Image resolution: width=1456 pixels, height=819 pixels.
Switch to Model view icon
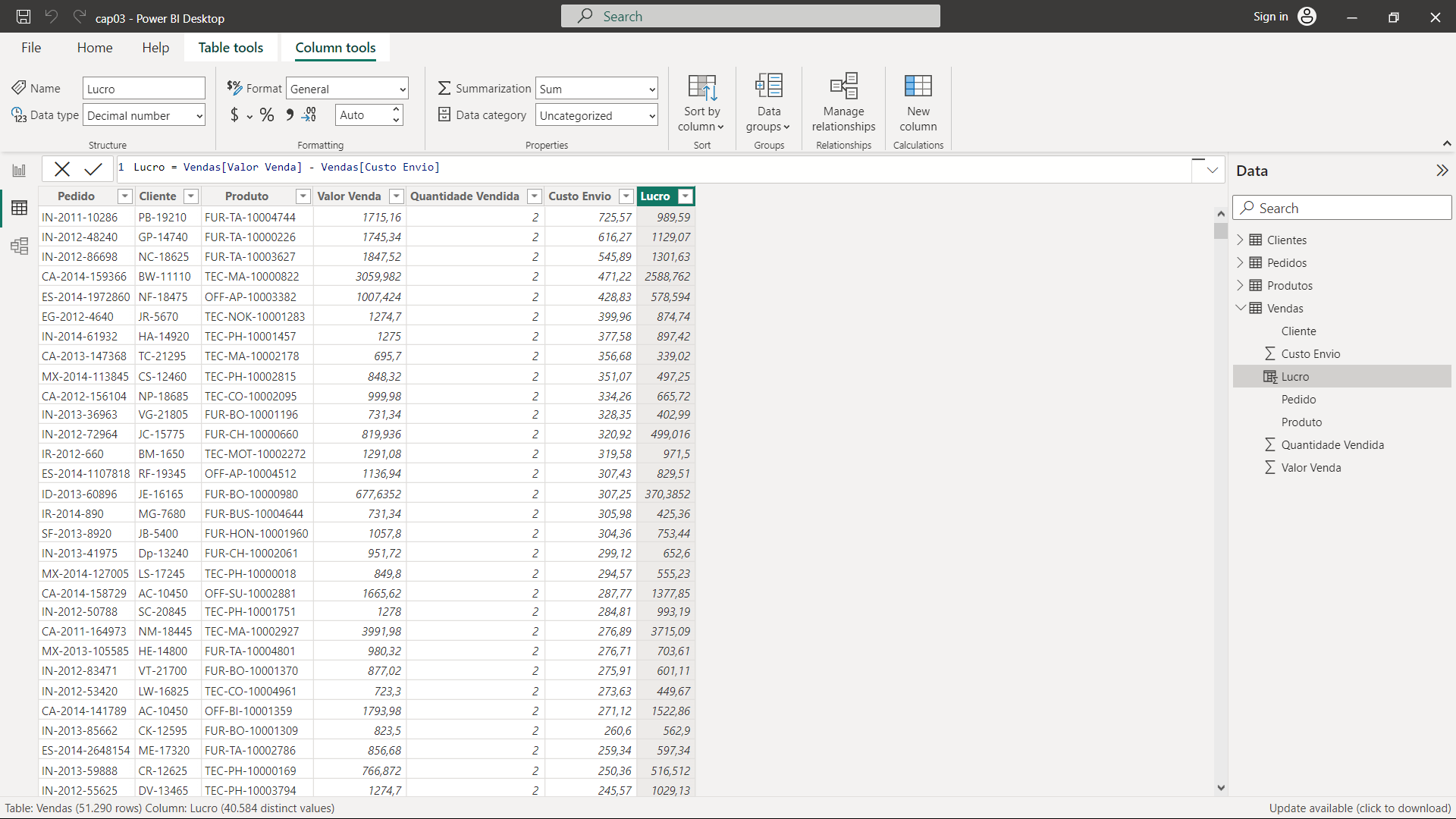point(19,246)
